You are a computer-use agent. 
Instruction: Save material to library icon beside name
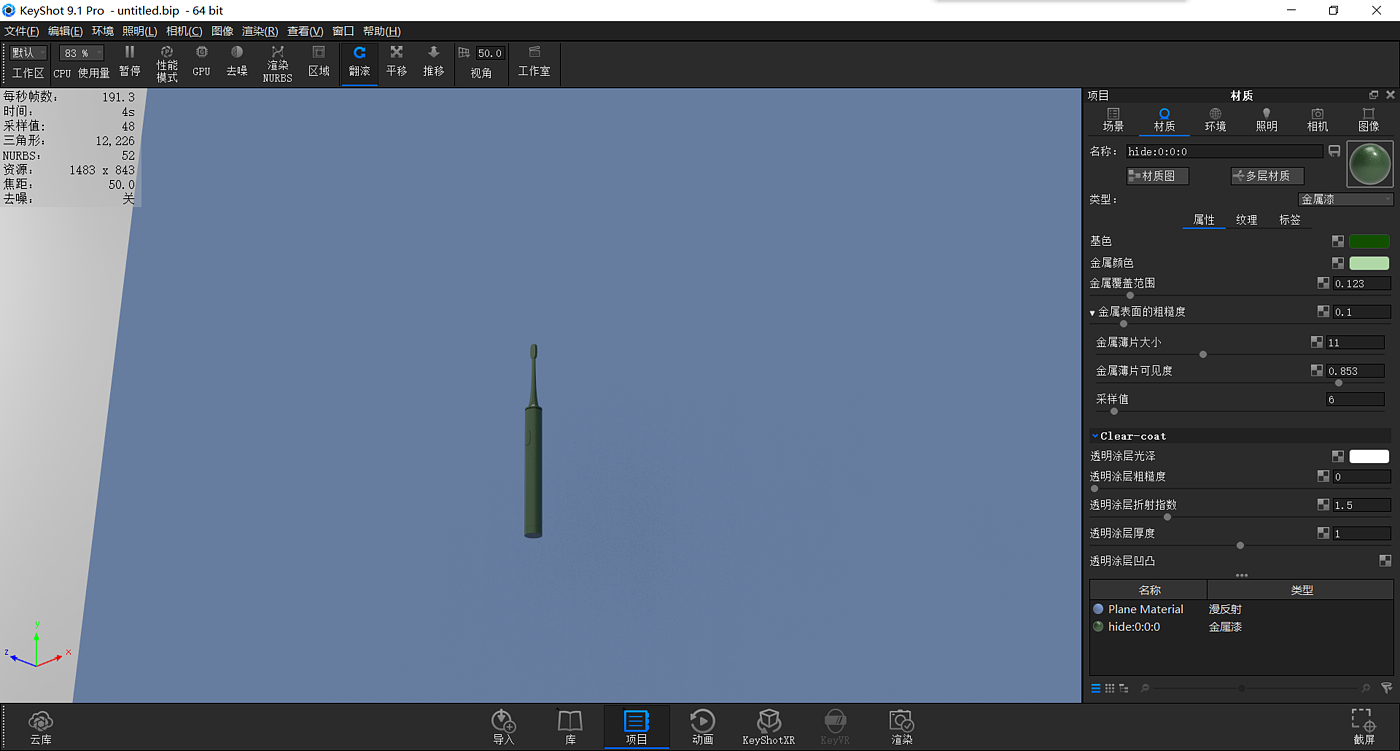tap(1334, 151)
